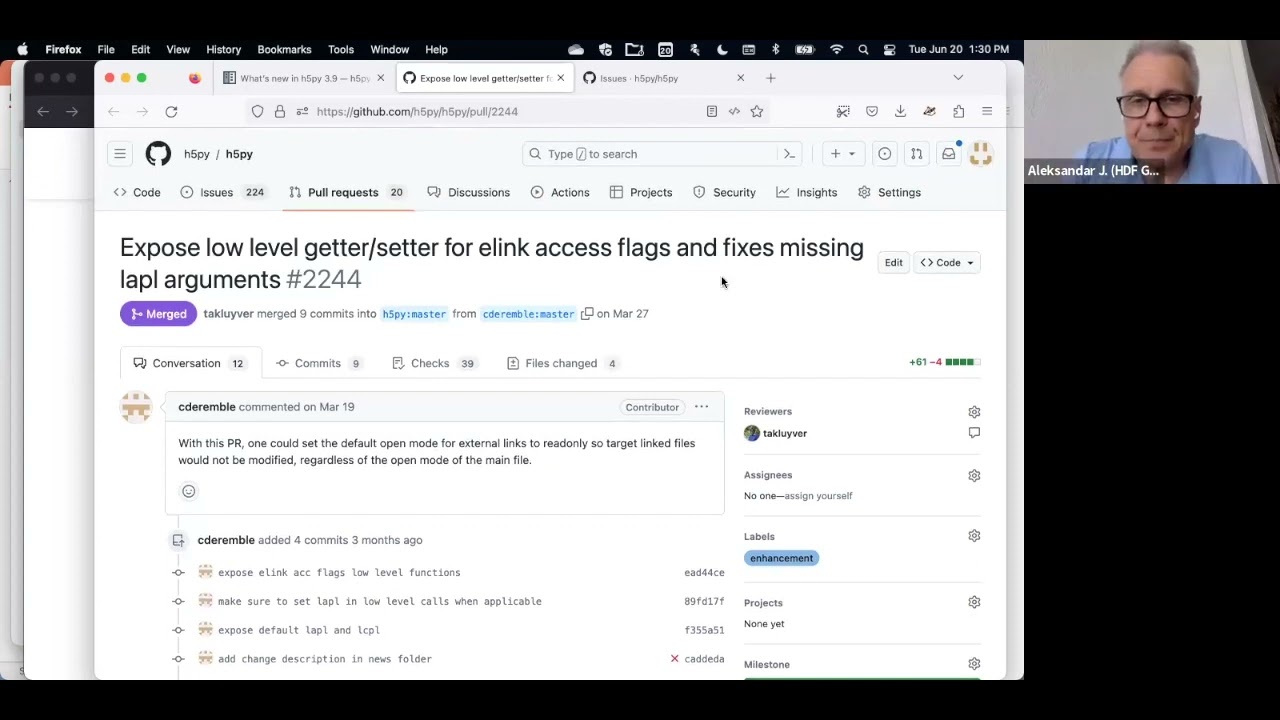Edit Assignees with the gear icon
The height and width of the screenshot is (720, 1280).
pyautogui.click(x=974, y=476)
